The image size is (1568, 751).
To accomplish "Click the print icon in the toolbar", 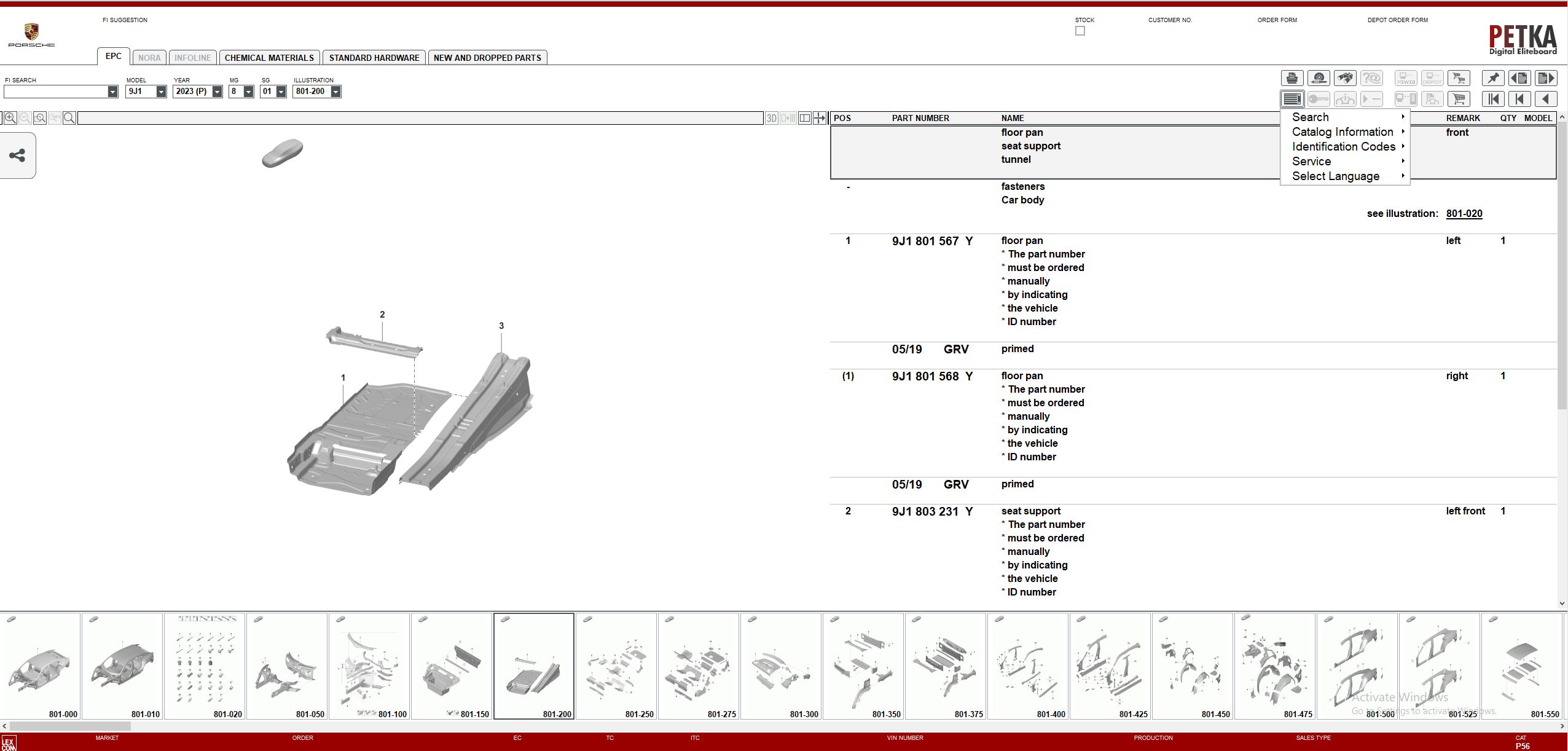I will [1292, 78].
